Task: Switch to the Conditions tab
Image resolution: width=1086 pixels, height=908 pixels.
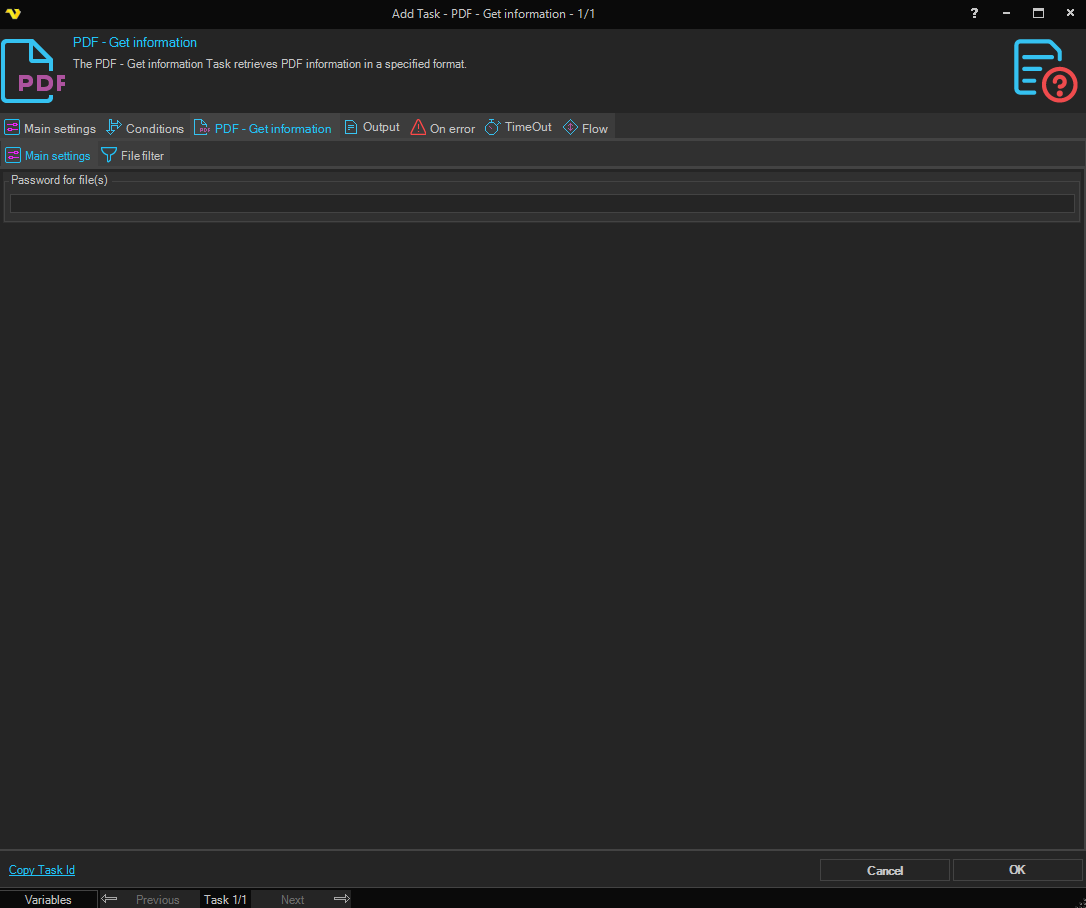Action: [145, 128]
